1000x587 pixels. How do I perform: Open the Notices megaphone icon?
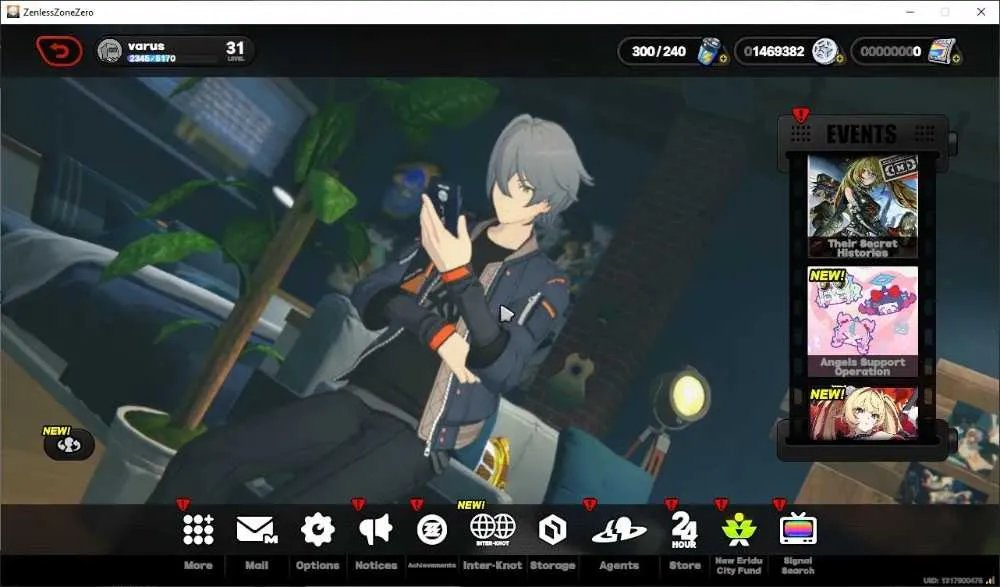pos(375,530)
